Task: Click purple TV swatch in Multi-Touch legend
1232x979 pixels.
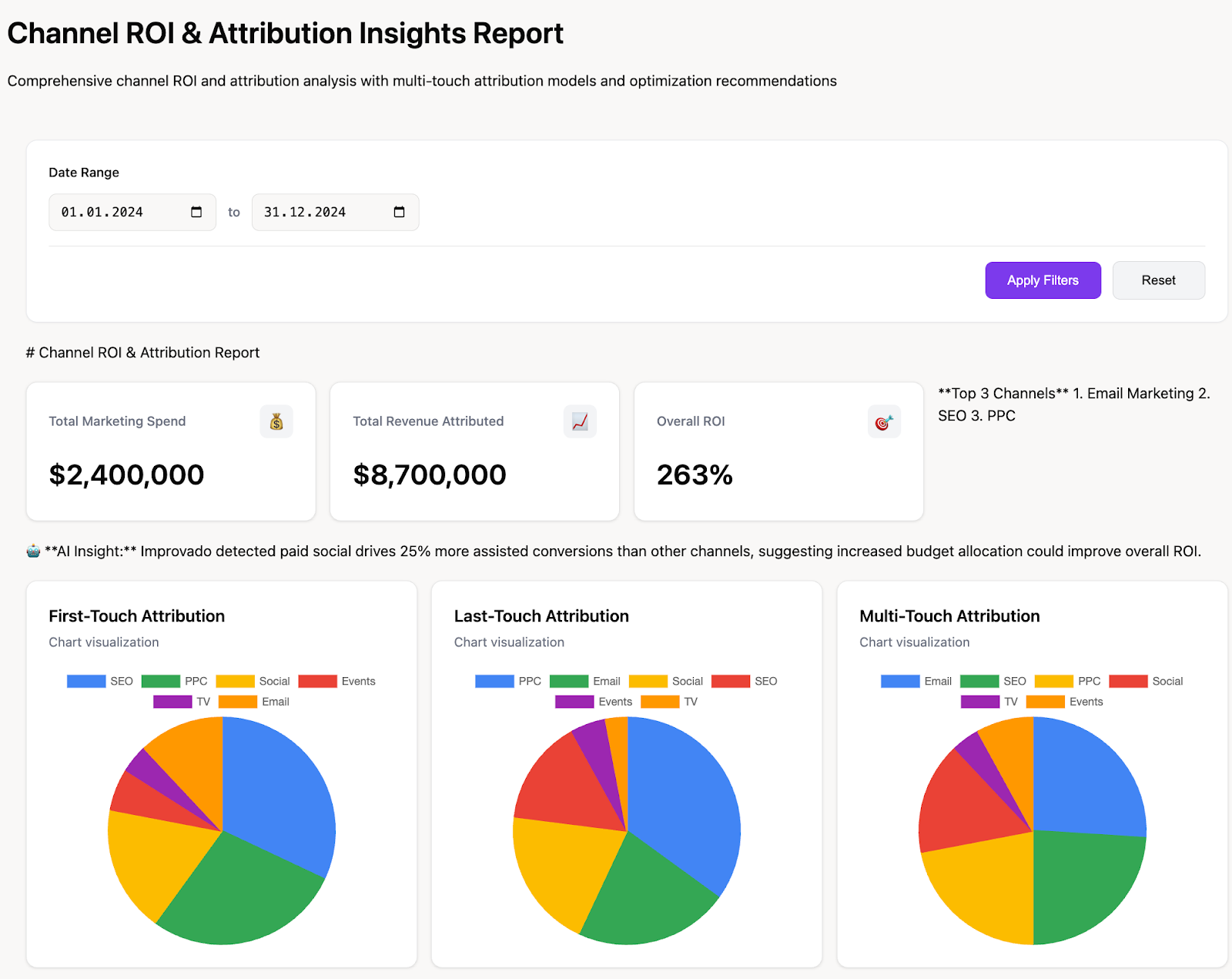Action: [979, 702]
